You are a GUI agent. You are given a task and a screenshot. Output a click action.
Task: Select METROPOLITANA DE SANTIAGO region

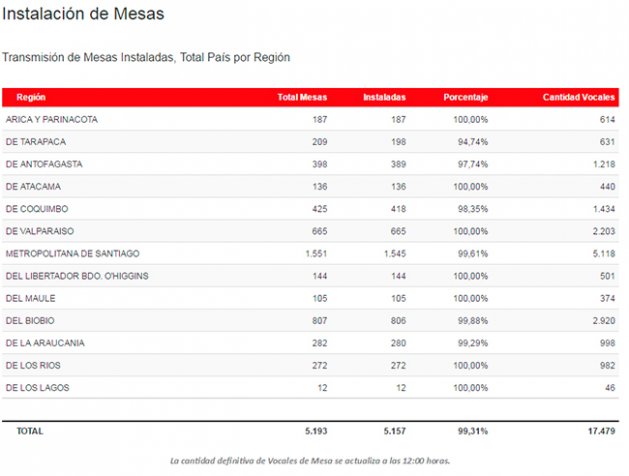tap(72, 253)
